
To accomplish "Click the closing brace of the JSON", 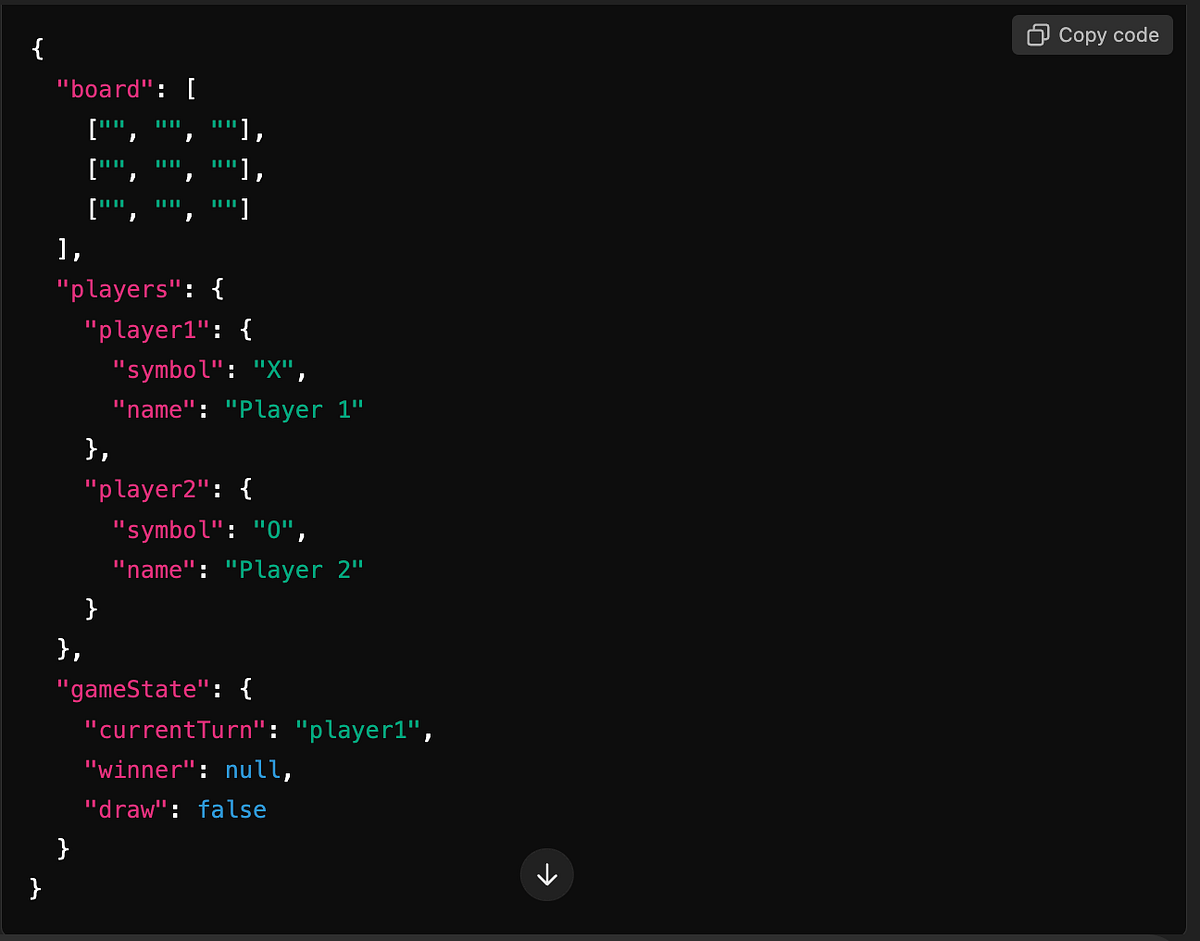I will 35,887.
